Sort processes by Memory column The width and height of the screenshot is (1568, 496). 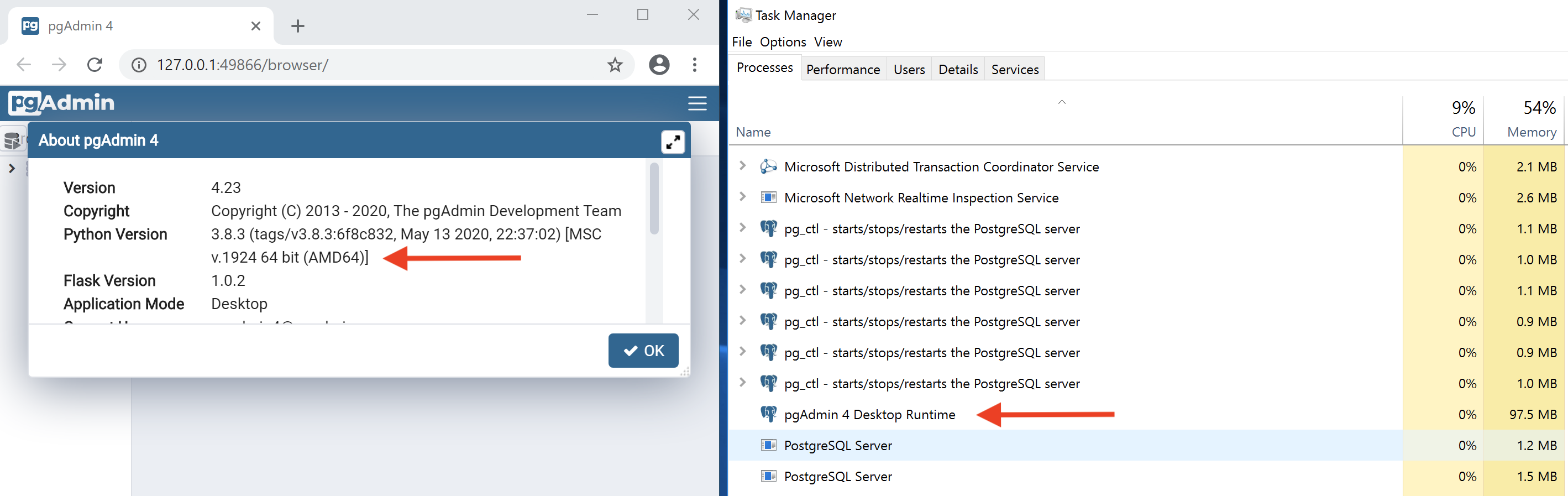(x=1531, y=132)
